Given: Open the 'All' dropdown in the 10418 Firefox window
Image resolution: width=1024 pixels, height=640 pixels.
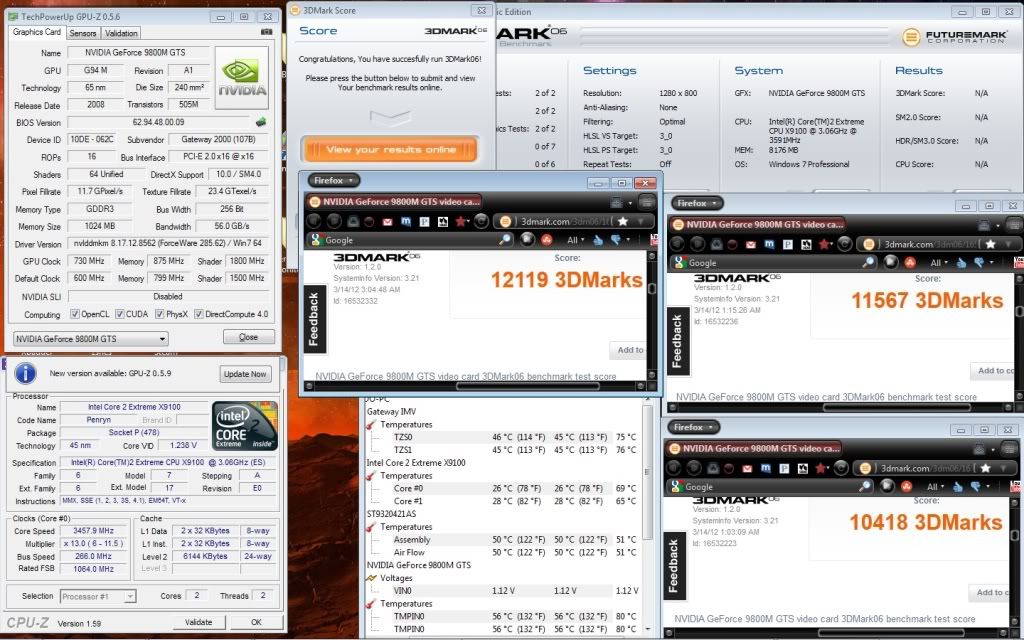Looking at the screenshot, I should pyautogui.click(x=935, y=487).
